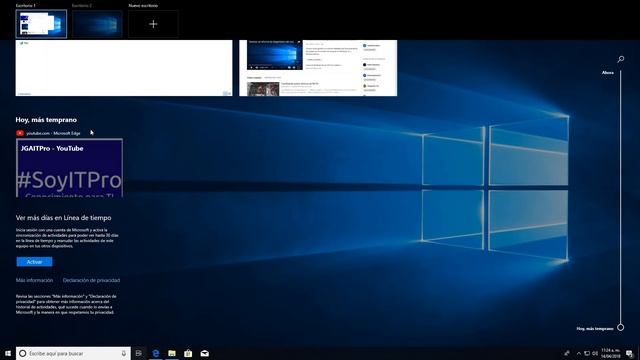Image resolution: width=640 pixels, height=360 pixels.
Task: Open the Action Center notifications icon
Action: 629,353
